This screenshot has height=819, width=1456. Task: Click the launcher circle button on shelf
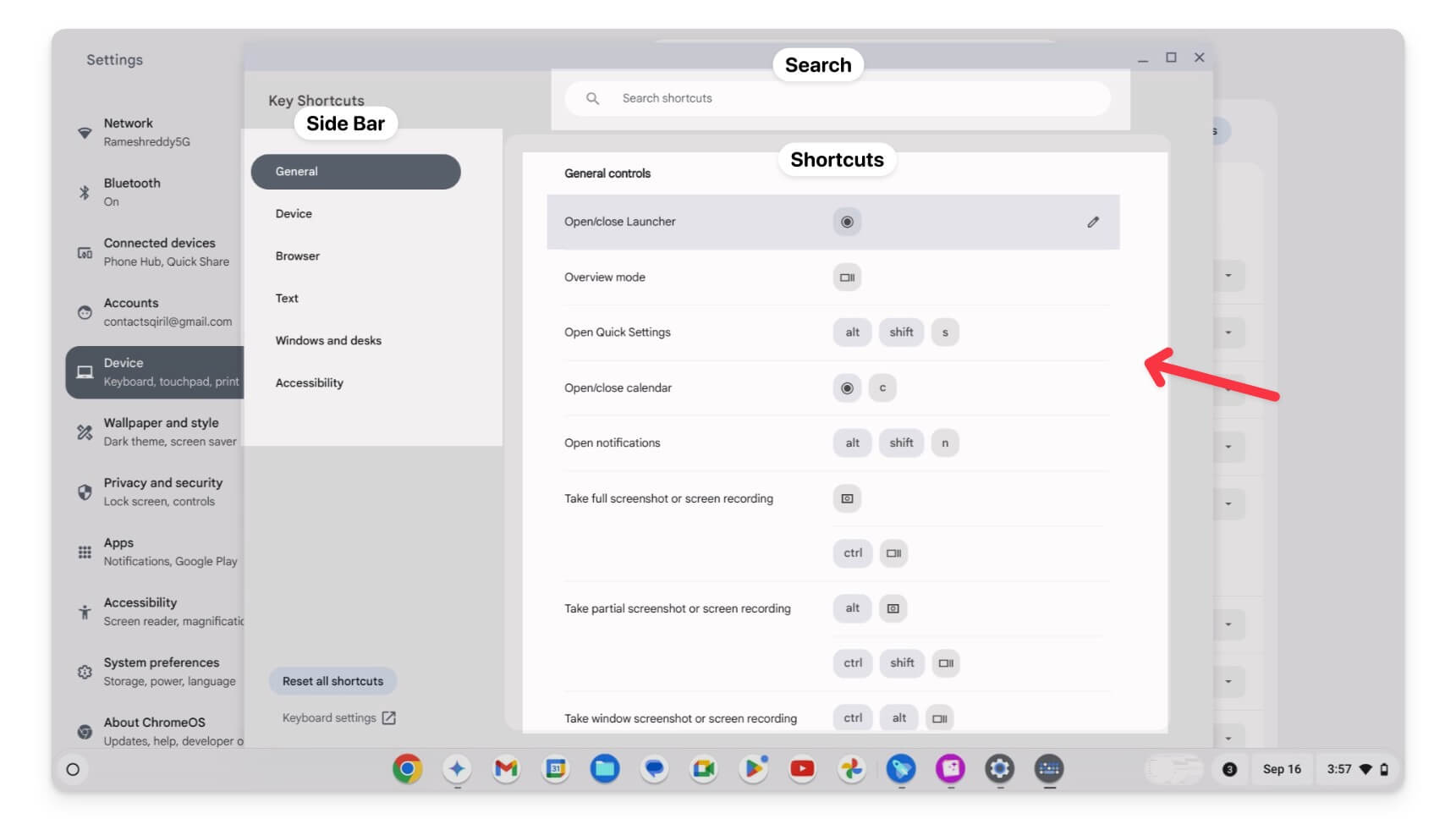[73, 770]
